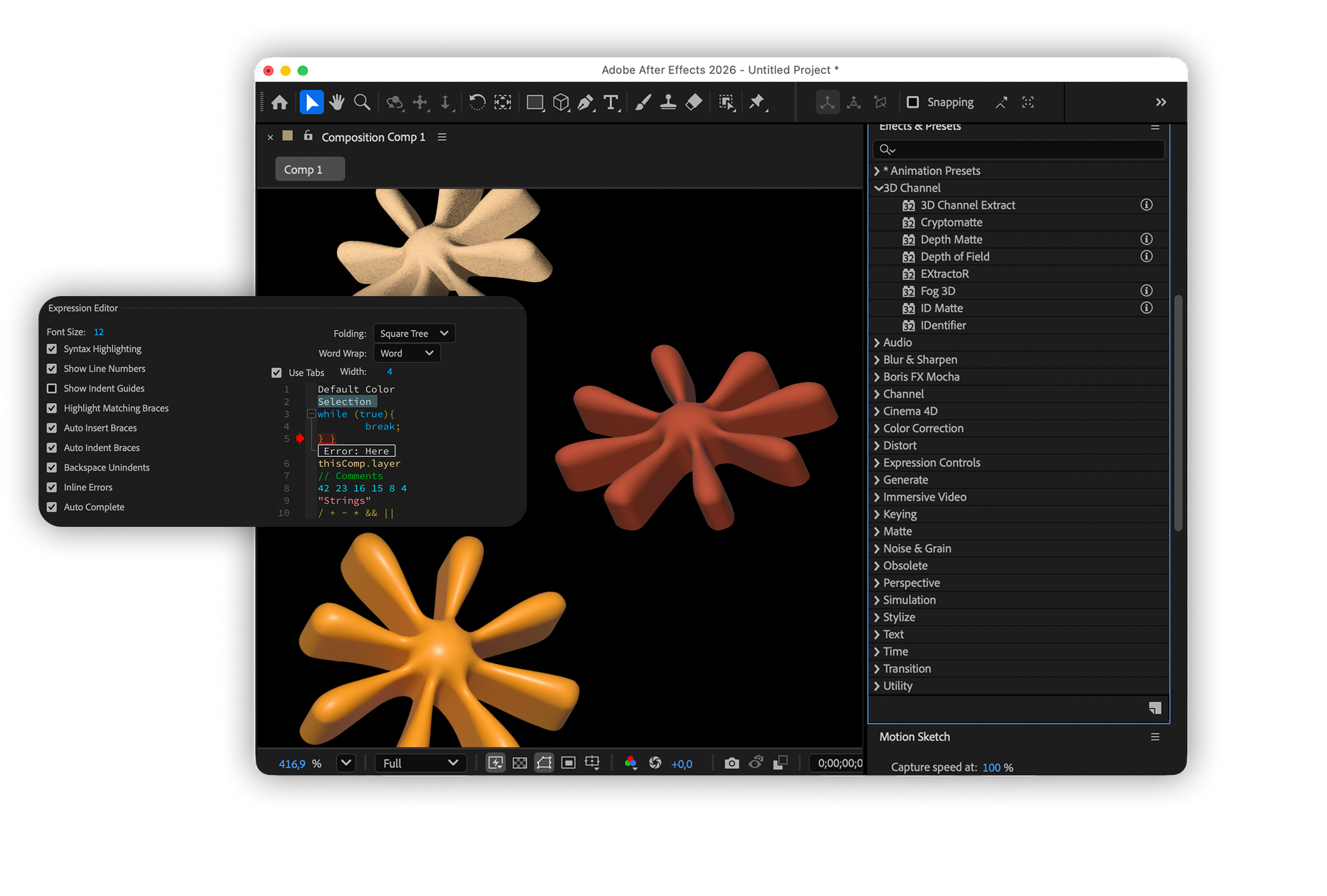Select the Eraser tool
The image size is (1327, 896).
click(694, 103)
